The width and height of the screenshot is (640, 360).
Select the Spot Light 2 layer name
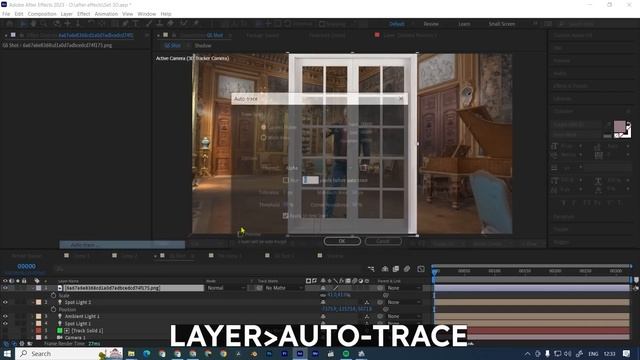pos(78,302)
